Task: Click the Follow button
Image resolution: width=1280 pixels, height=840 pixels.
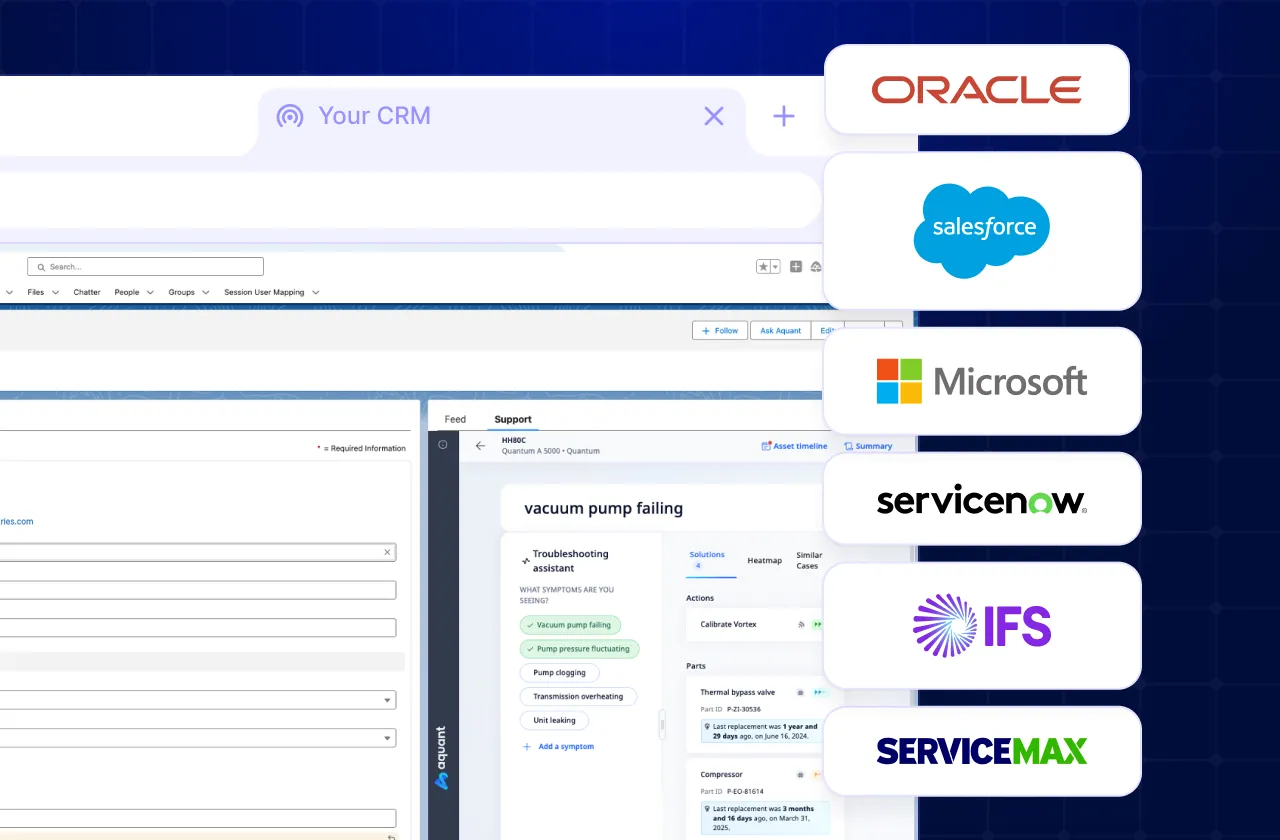Action: pyautogui.click(x=720, y=330)
